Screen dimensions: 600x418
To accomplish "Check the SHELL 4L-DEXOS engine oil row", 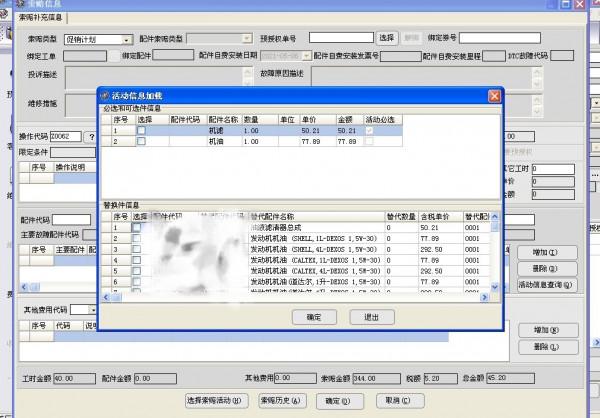I will pyautogui.click(x=136, y=249).
